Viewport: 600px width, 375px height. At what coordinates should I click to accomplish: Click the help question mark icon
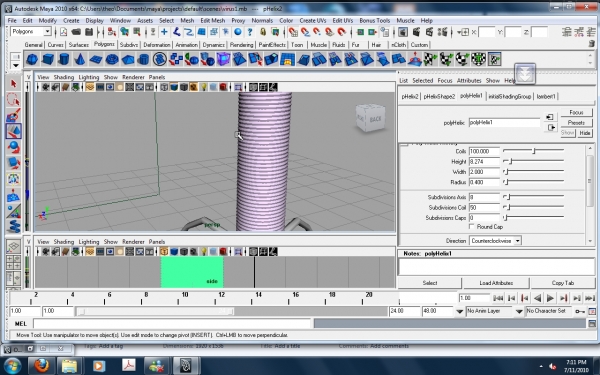[x=250, y=32]
